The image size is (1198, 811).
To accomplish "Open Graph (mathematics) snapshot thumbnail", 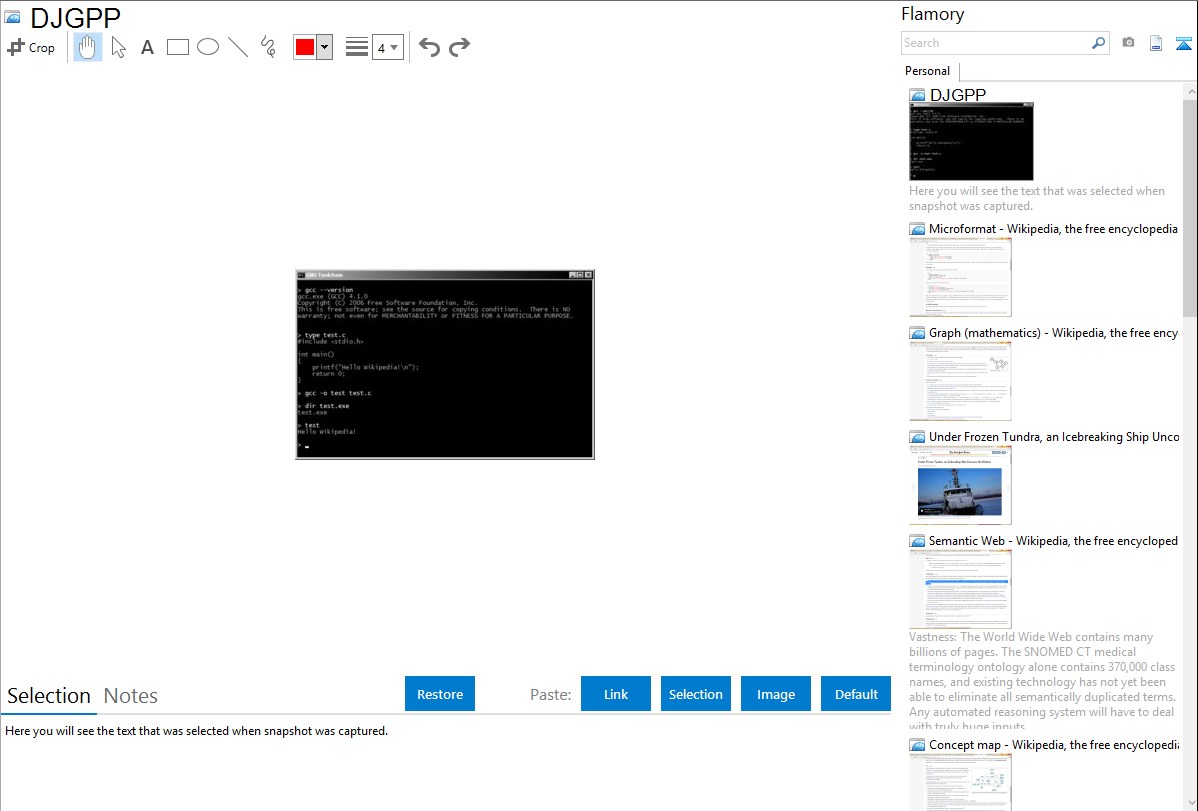I will pyautogui.click(x=960, y=381).
